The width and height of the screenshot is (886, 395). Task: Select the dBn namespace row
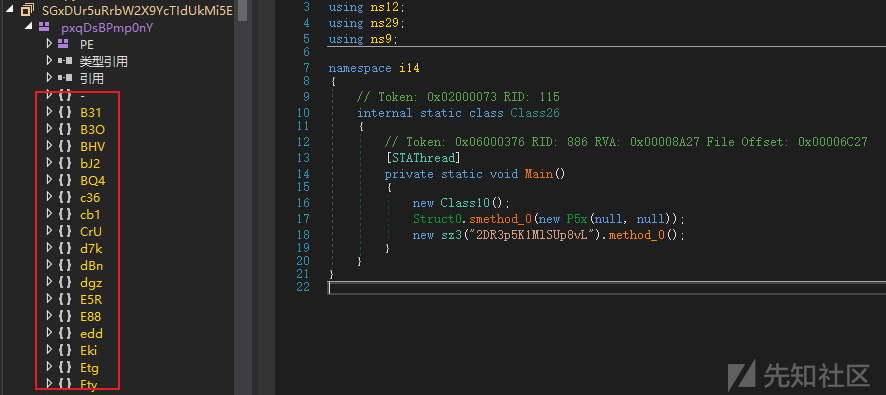pyautogui.click(x=92, y=265)
